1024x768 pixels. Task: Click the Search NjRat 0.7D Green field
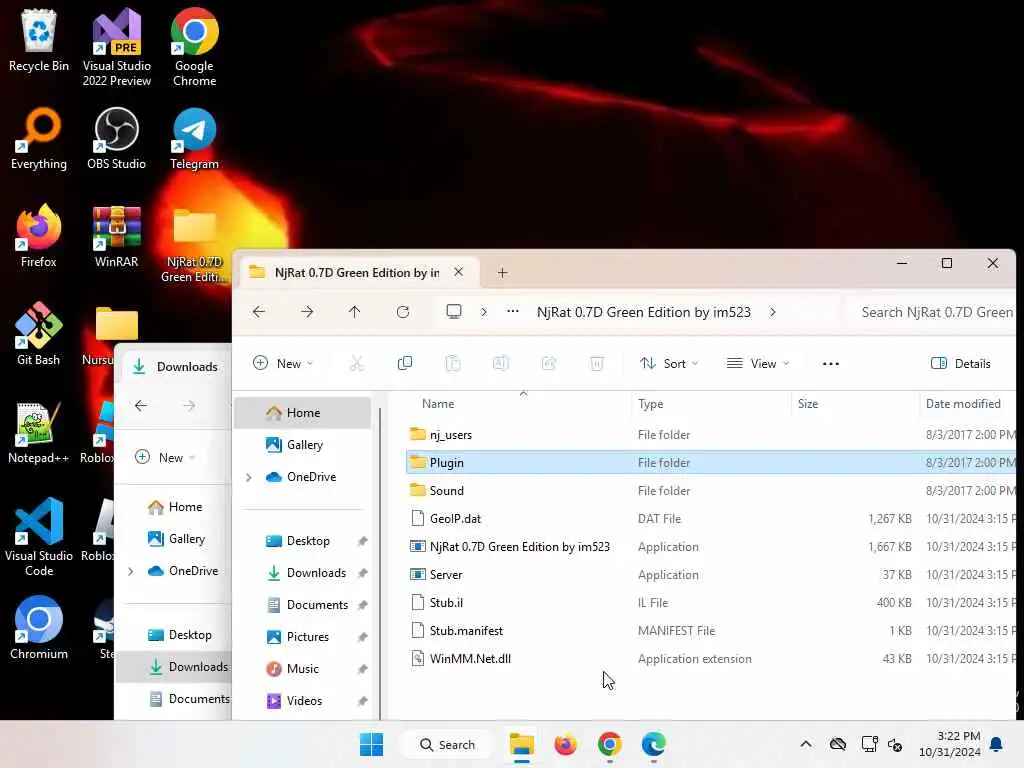point(931,312)
